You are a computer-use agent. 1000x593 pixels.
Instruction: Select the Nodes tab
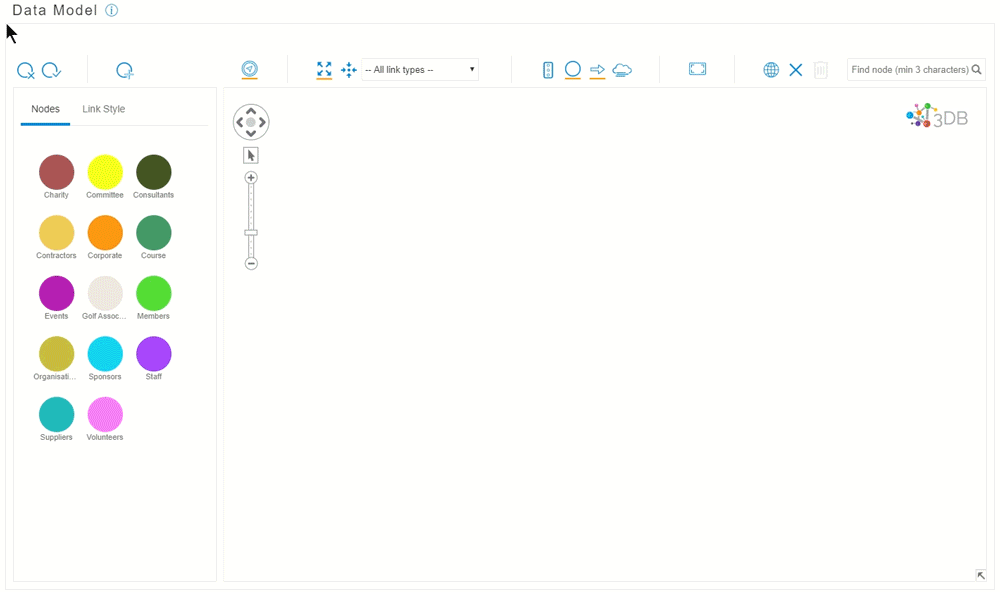(x=44, y=109)
